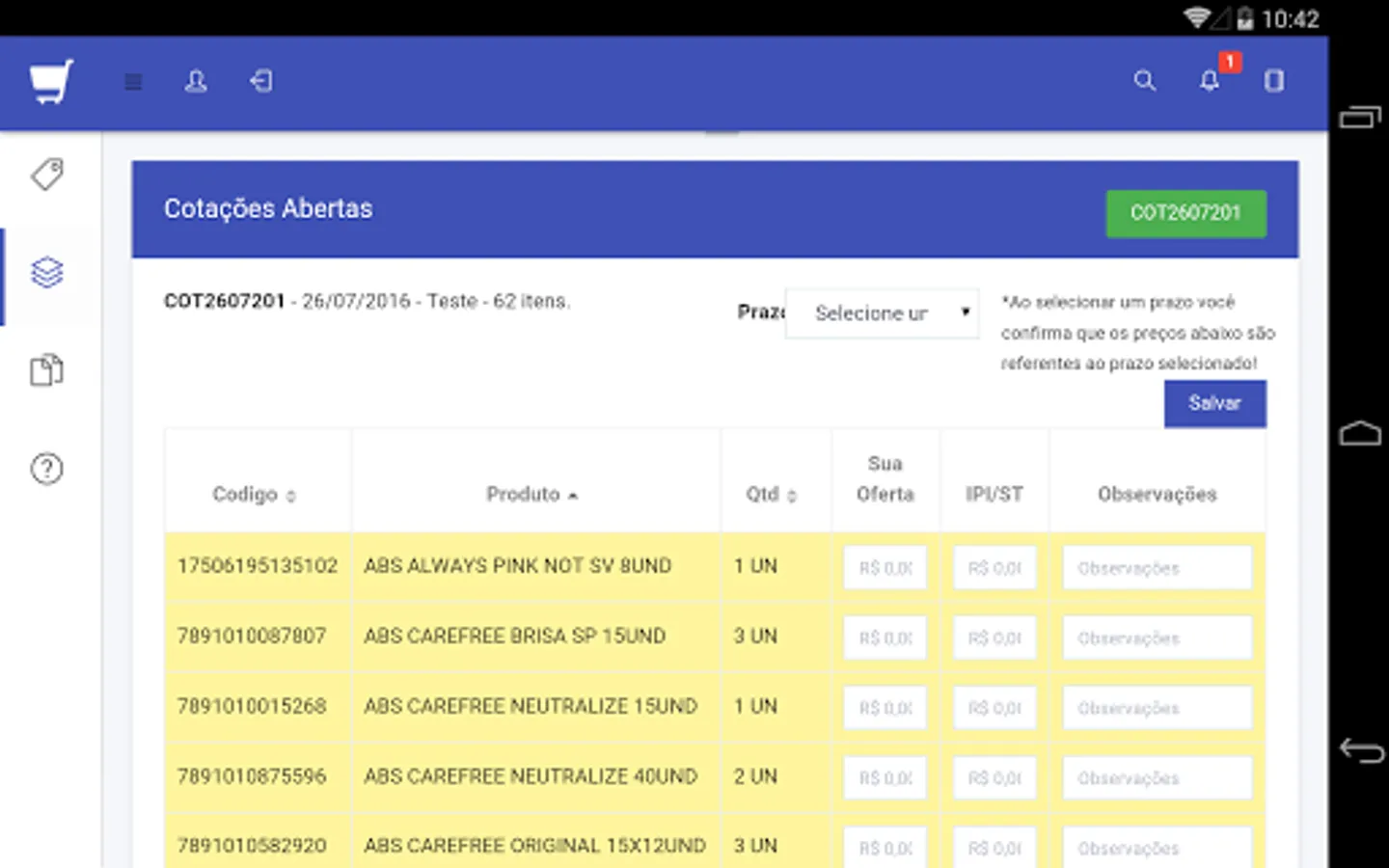Open notifications bell
The image size is (1389, 868).
tap(1210, 81)
